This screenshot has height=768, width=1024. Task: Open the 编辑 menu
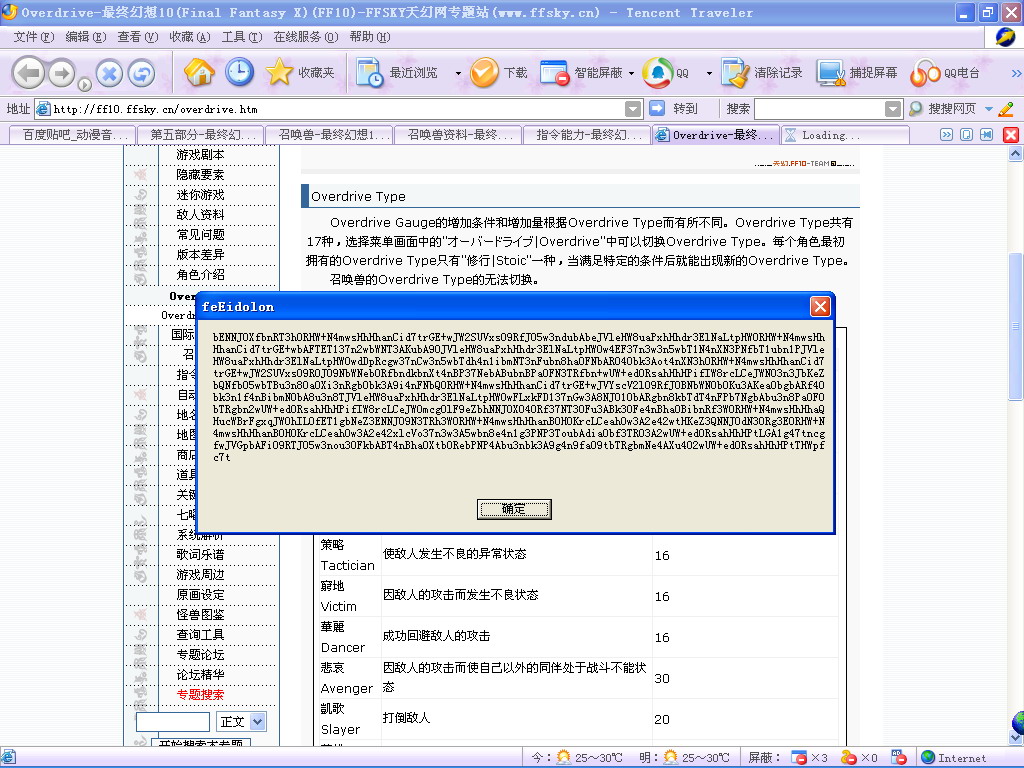pos(86,37)
